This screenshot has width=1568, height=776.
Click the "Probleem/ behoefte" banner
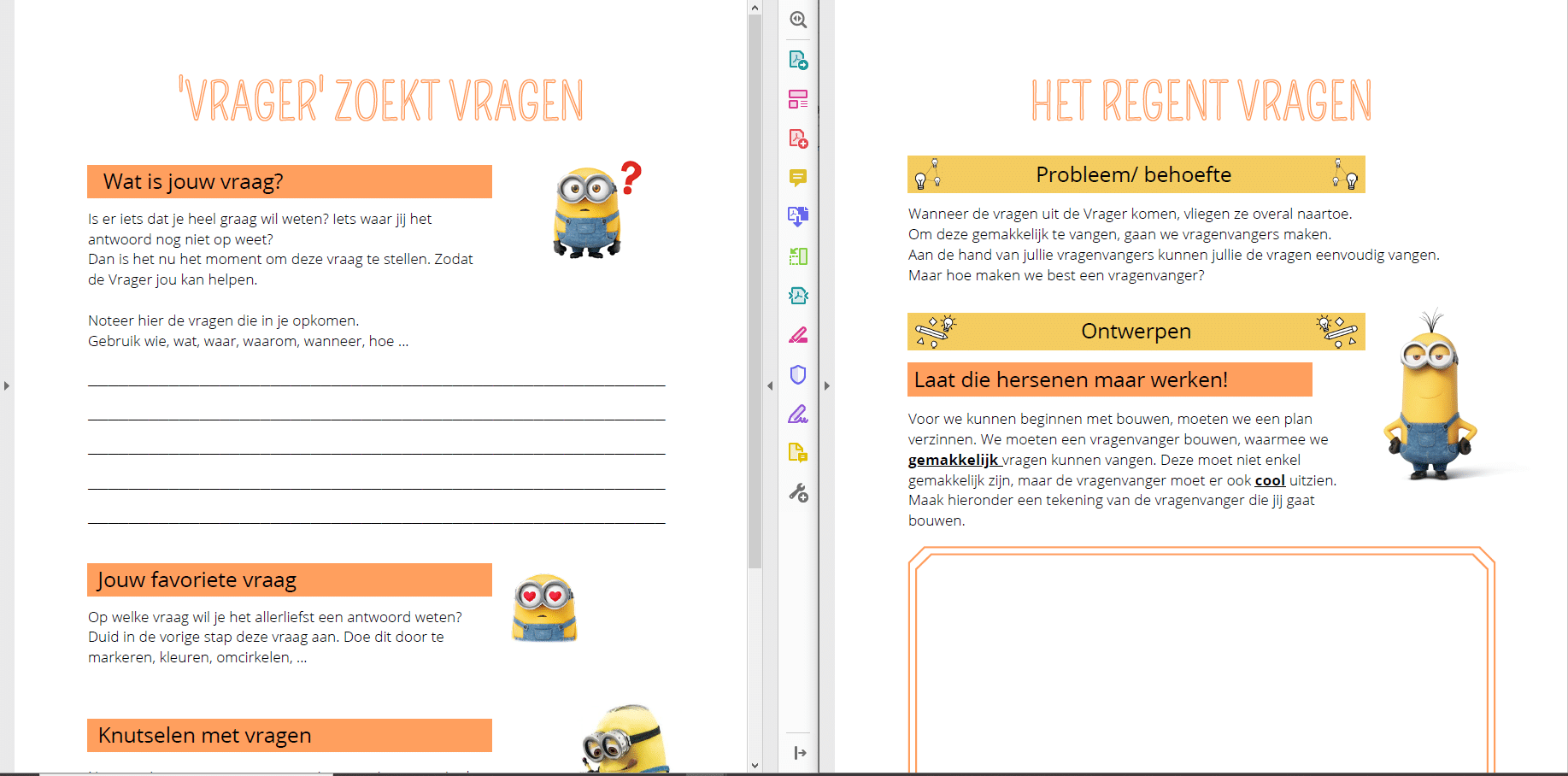pos(1136,174)
